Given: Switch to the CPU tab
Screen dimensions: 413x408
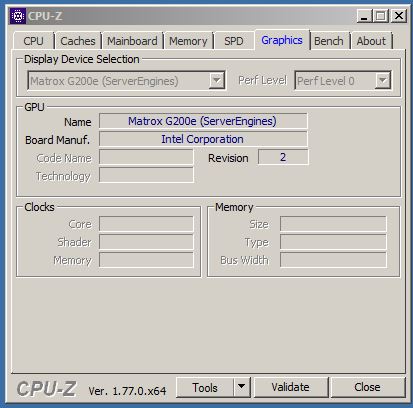Looking at the screenshot, I should pos(33,41).
